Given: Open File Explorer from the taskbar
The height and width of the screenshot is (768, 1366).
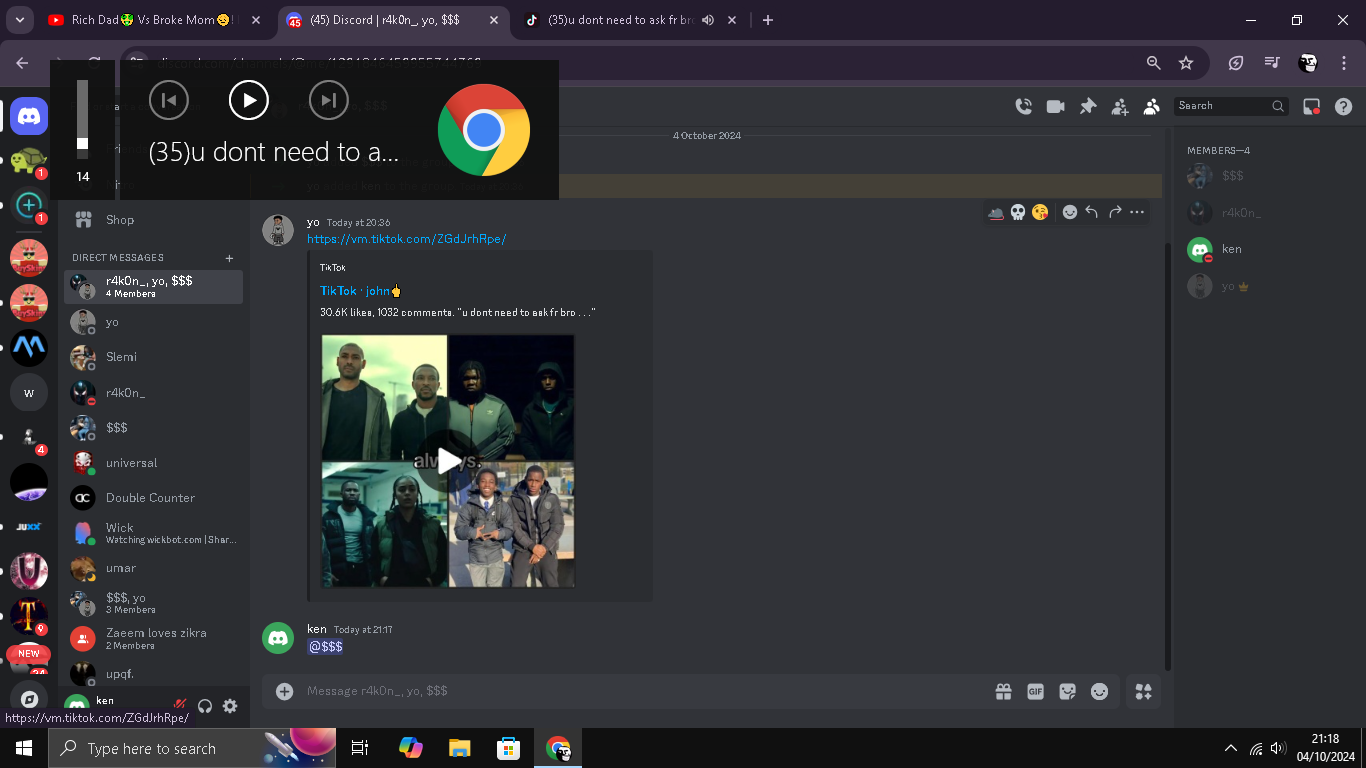Looking at the screenshot, I should (459, 748).
